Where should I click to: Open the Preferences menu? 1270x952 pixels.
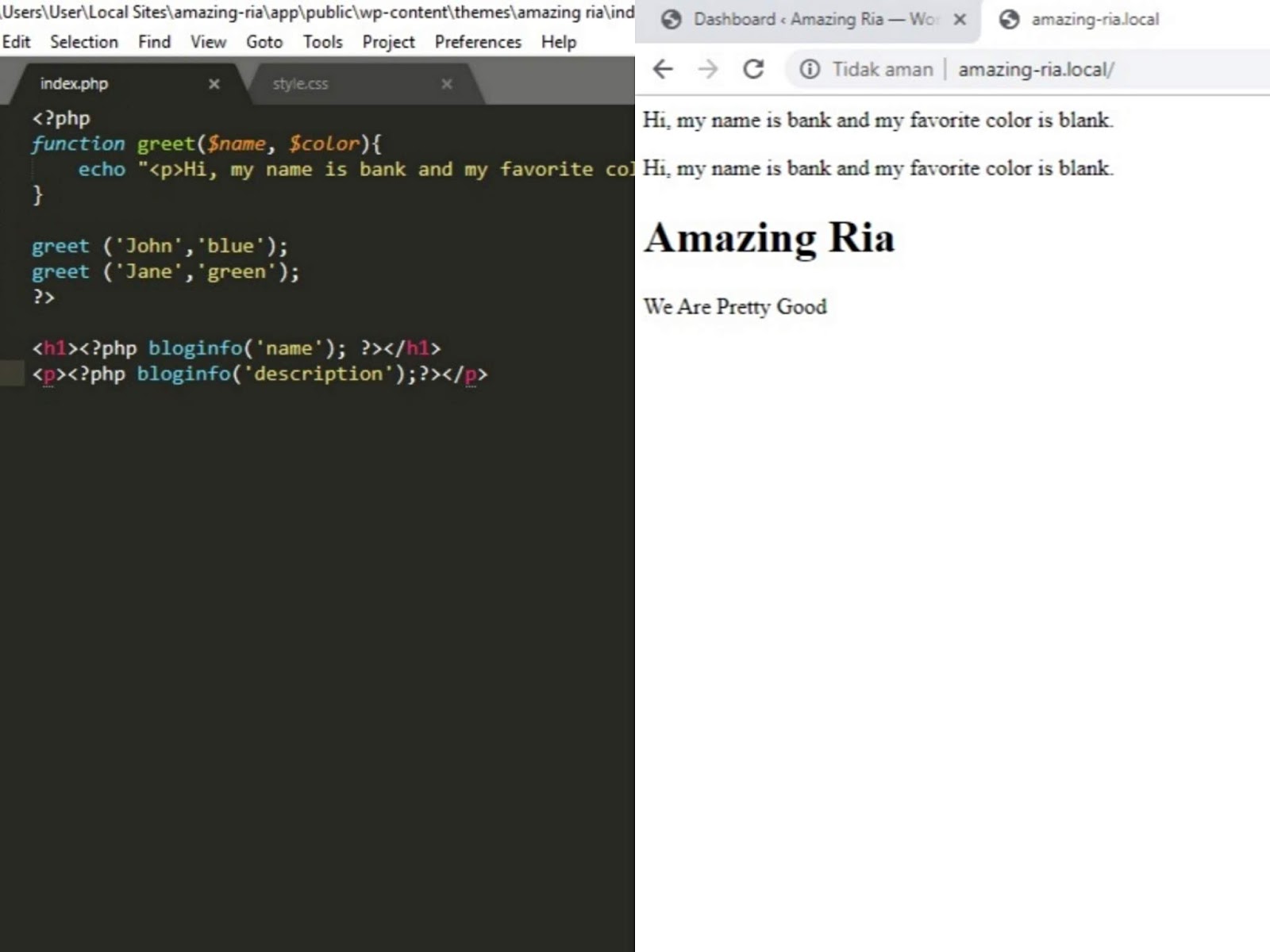click(x=478, y=42)
